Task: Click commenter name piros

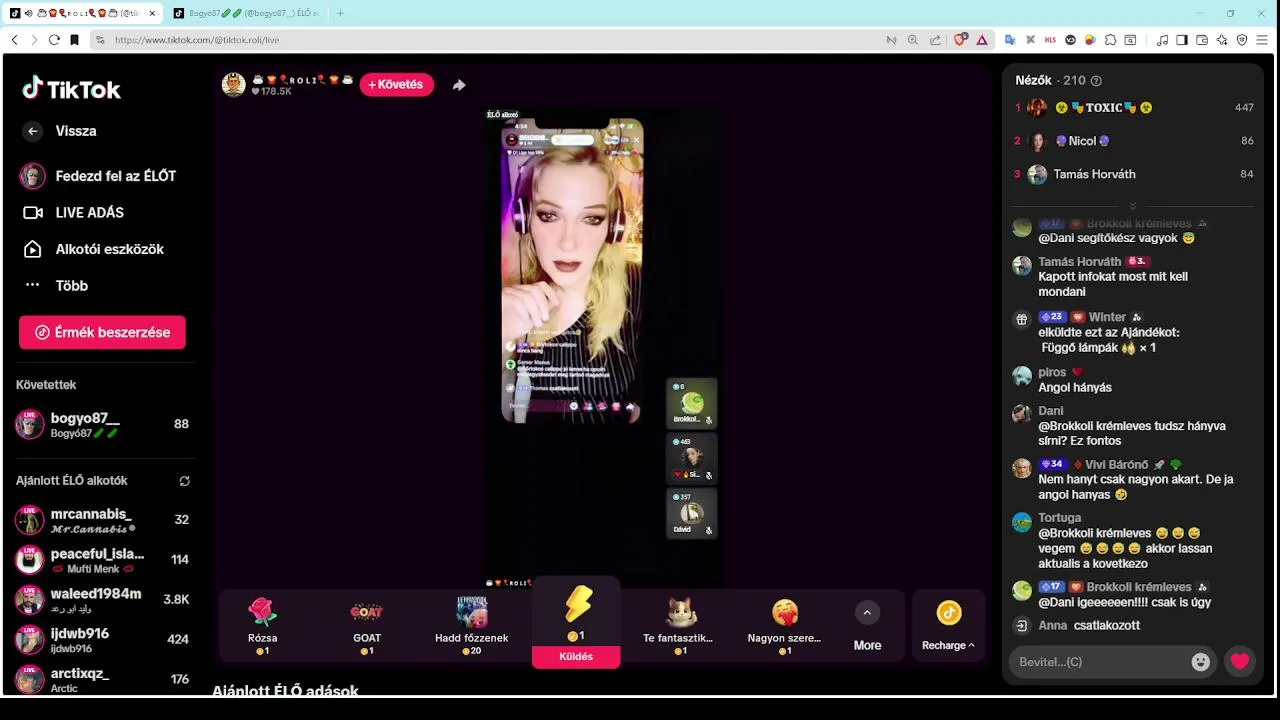Action: [x=1052, y=372]
